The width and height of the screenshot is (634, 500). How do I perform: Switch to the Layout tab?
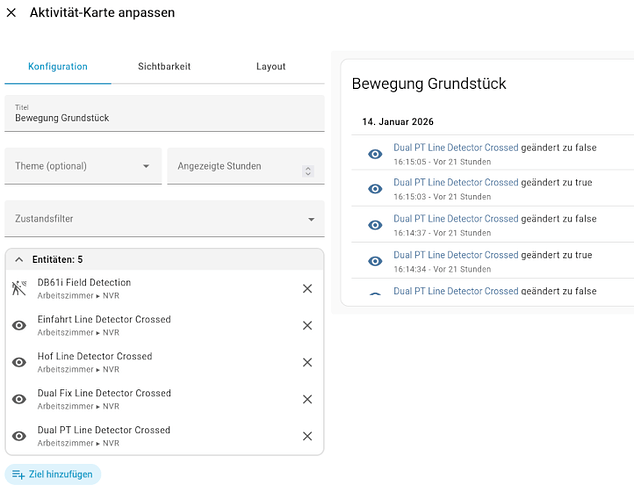click(271, 66)
